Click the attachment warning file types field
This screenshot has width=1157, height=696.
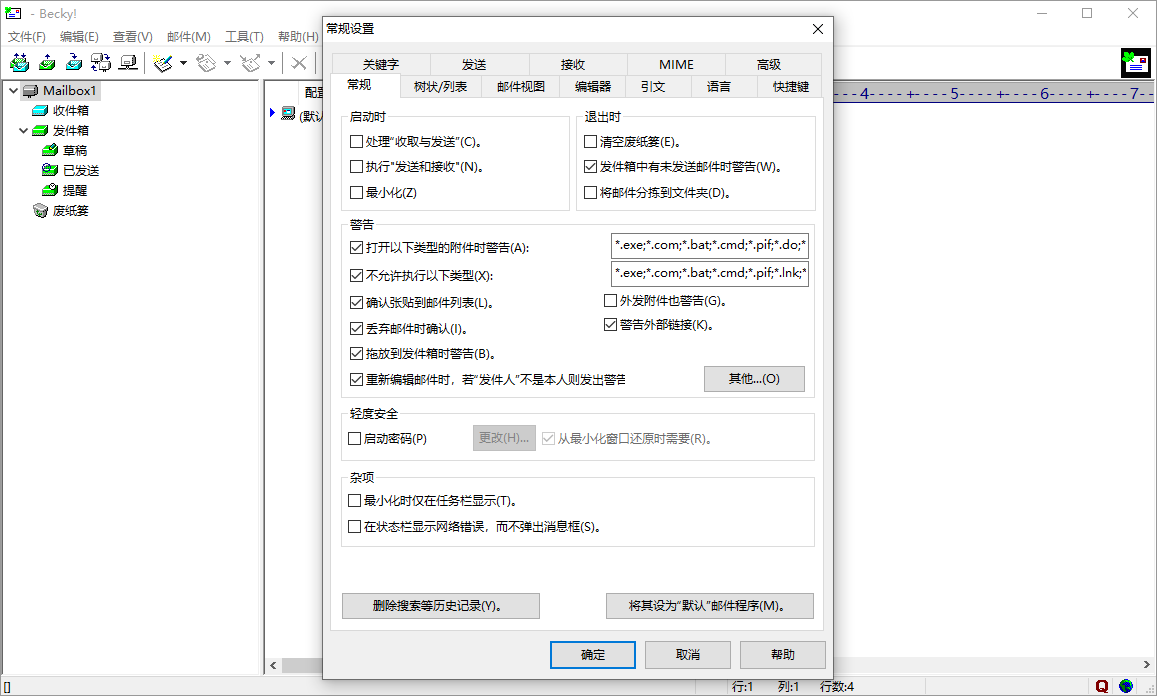coord(710,245)
